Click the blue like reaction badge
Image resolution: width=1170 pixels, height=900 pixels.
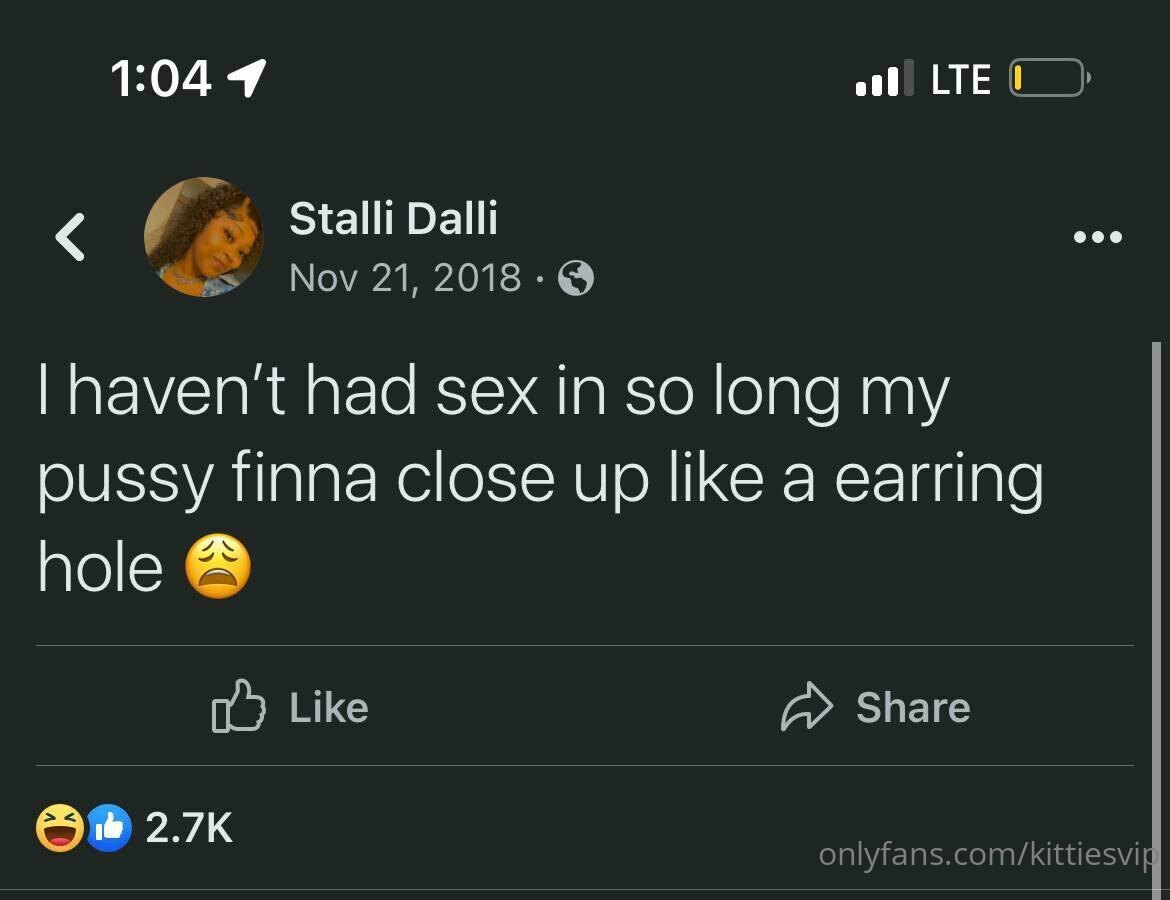point(109,828)
